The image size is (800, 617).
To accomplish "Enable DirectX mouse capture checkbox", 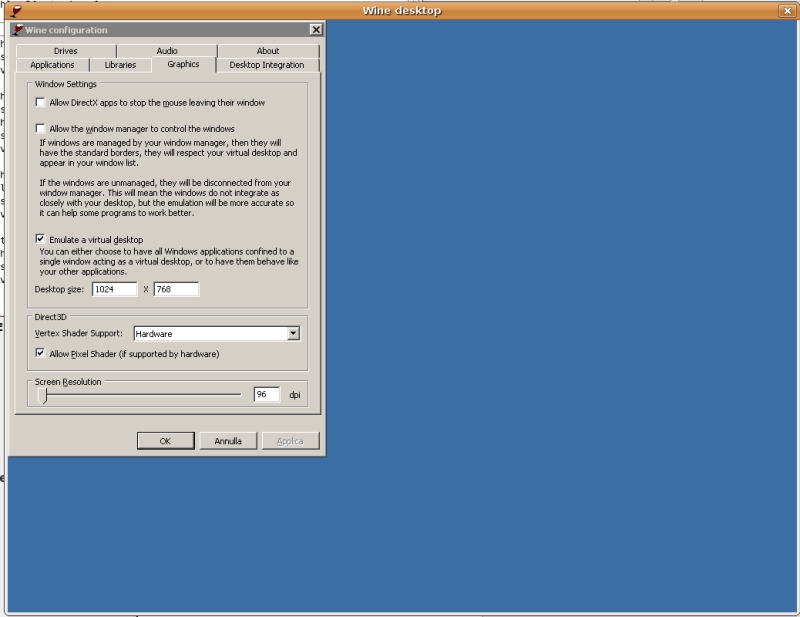I will [40, 102].
